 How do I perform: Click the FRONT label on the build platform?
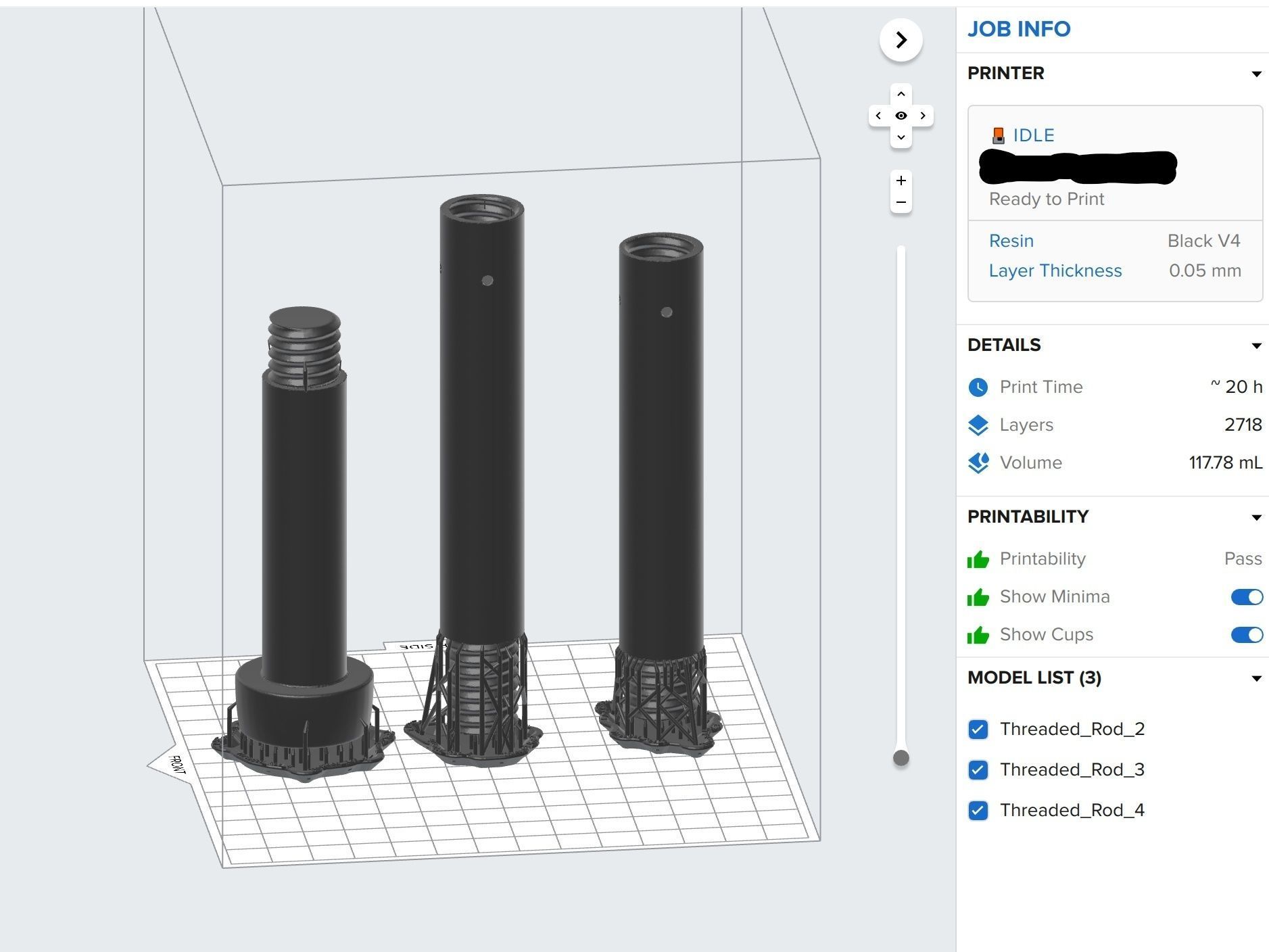click(176, 765)
